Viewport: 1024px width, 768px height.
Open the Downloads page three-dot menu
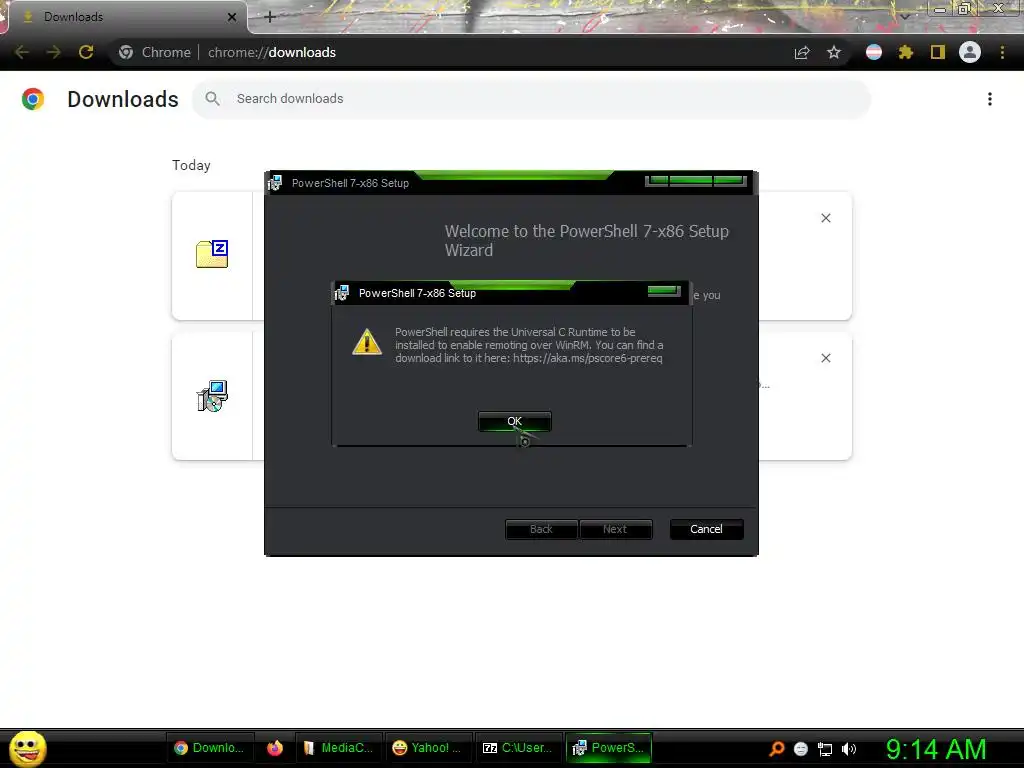click(989, 99)
